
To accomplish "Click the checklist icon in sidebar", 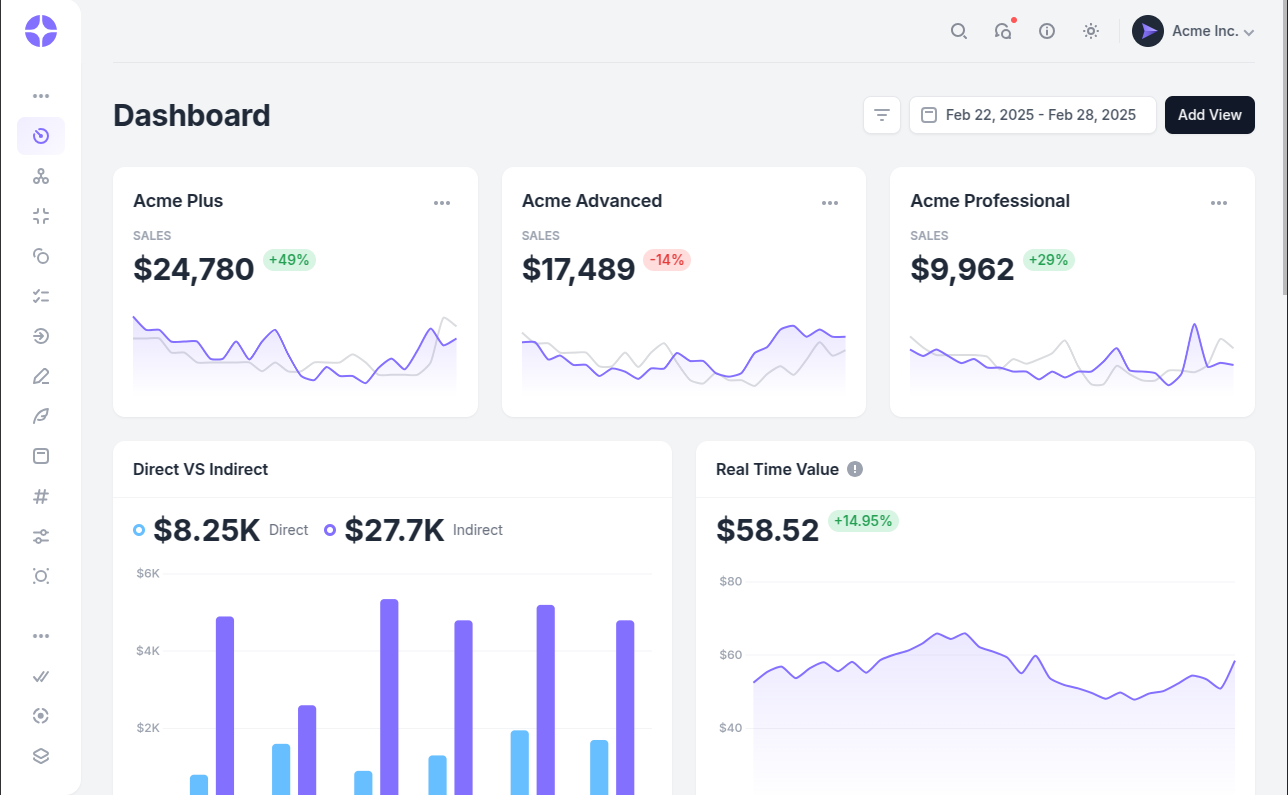I will pos(41,296).
